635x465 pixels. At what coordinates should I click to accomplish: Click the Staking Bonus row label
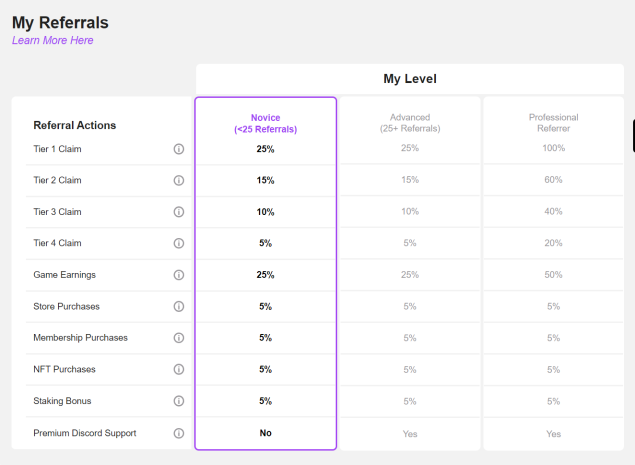tap(62, 401)
